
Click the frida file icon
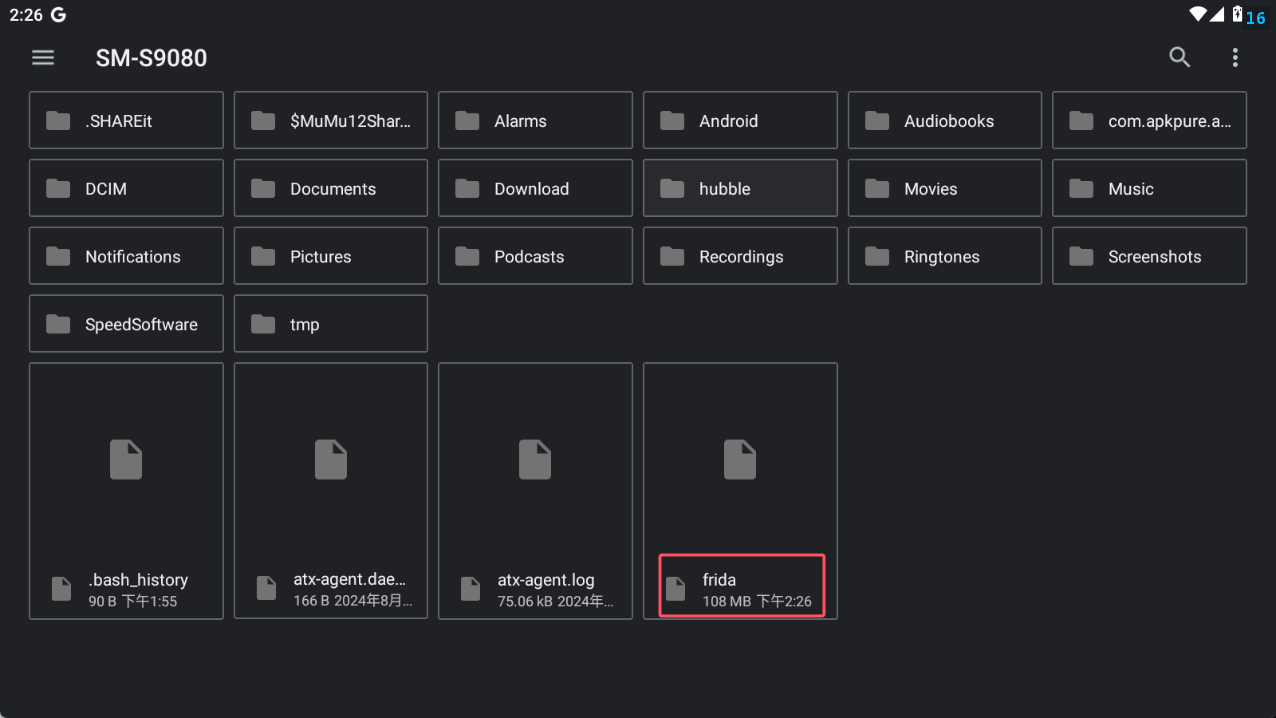tap(740, 460)
